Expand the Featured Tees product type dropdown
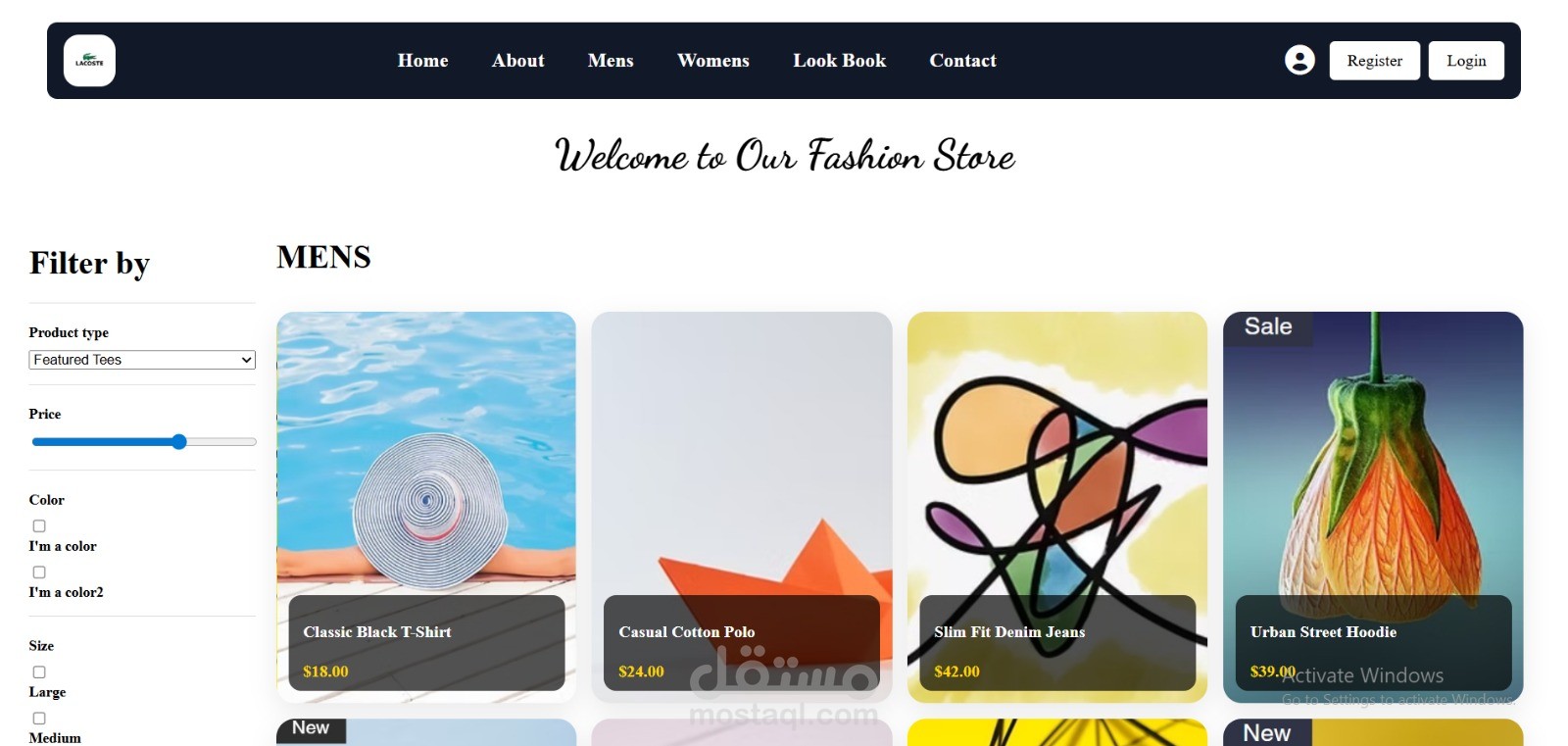 pyautogui.click(x=142, y=360)
